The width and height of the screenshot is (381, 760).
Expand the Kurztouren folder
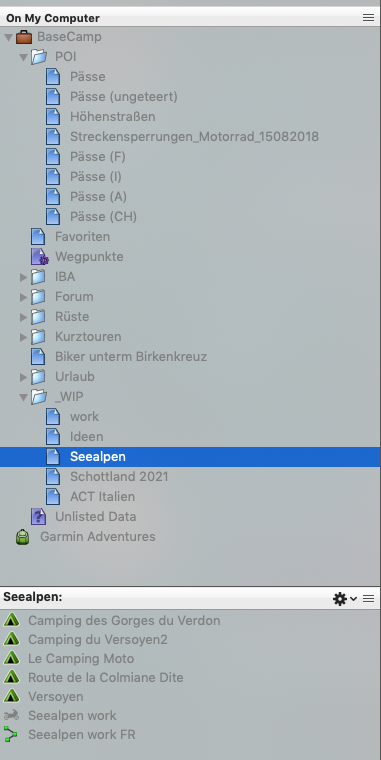(23, 337)
